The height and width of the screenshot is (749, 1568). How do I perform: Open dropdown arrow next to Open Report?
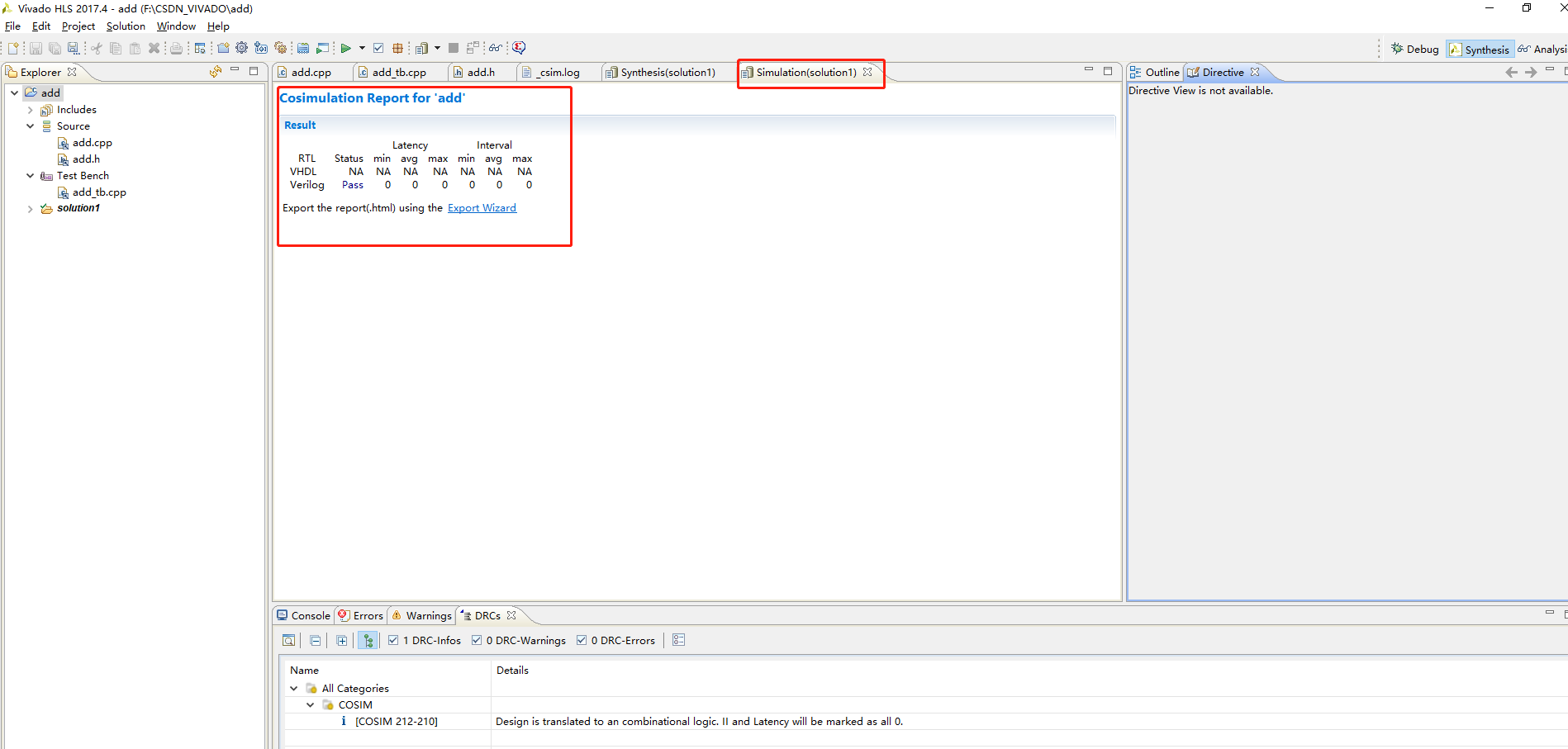coord(437,48)
